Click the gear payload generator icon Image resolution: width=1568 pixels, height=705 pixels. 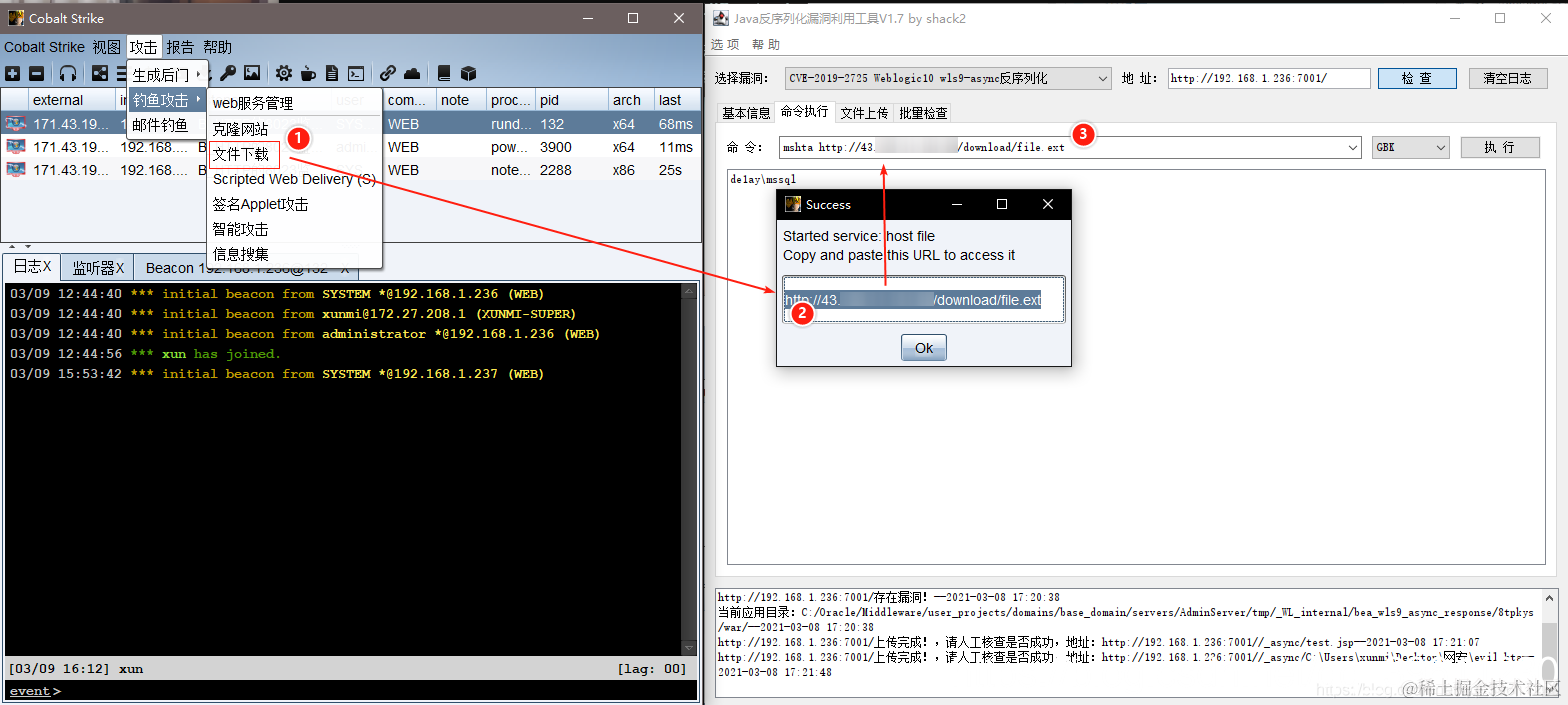pos(284,73)
